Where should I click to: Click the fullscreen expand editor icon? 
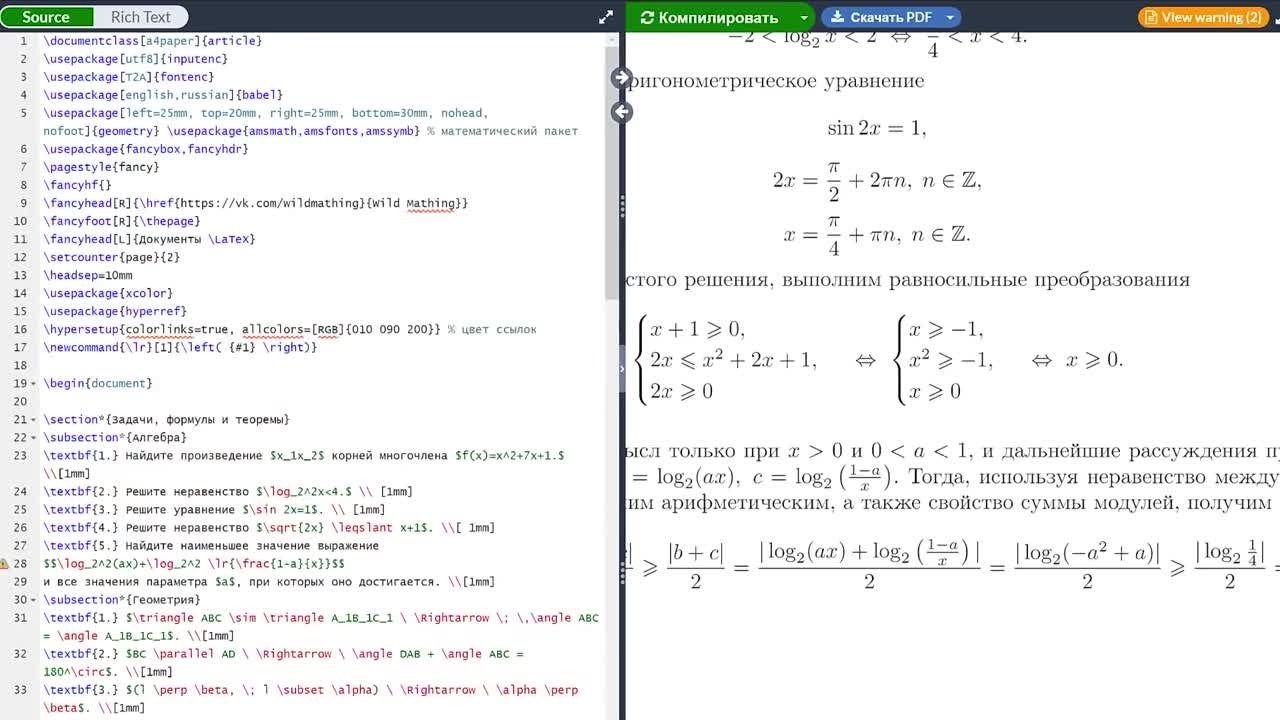coord(605,17)
